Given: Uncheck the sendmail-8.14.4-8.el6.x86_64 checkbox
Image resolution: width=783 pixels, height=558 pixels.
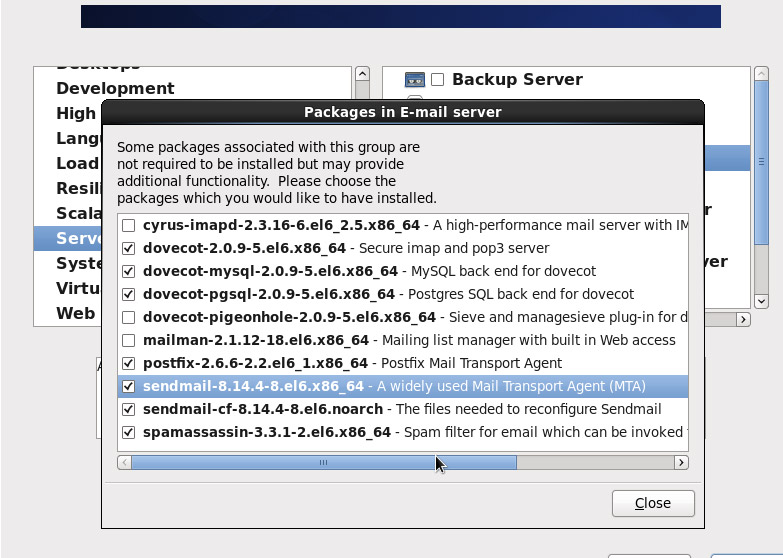Looking at the screenshot, I should 128,387.
